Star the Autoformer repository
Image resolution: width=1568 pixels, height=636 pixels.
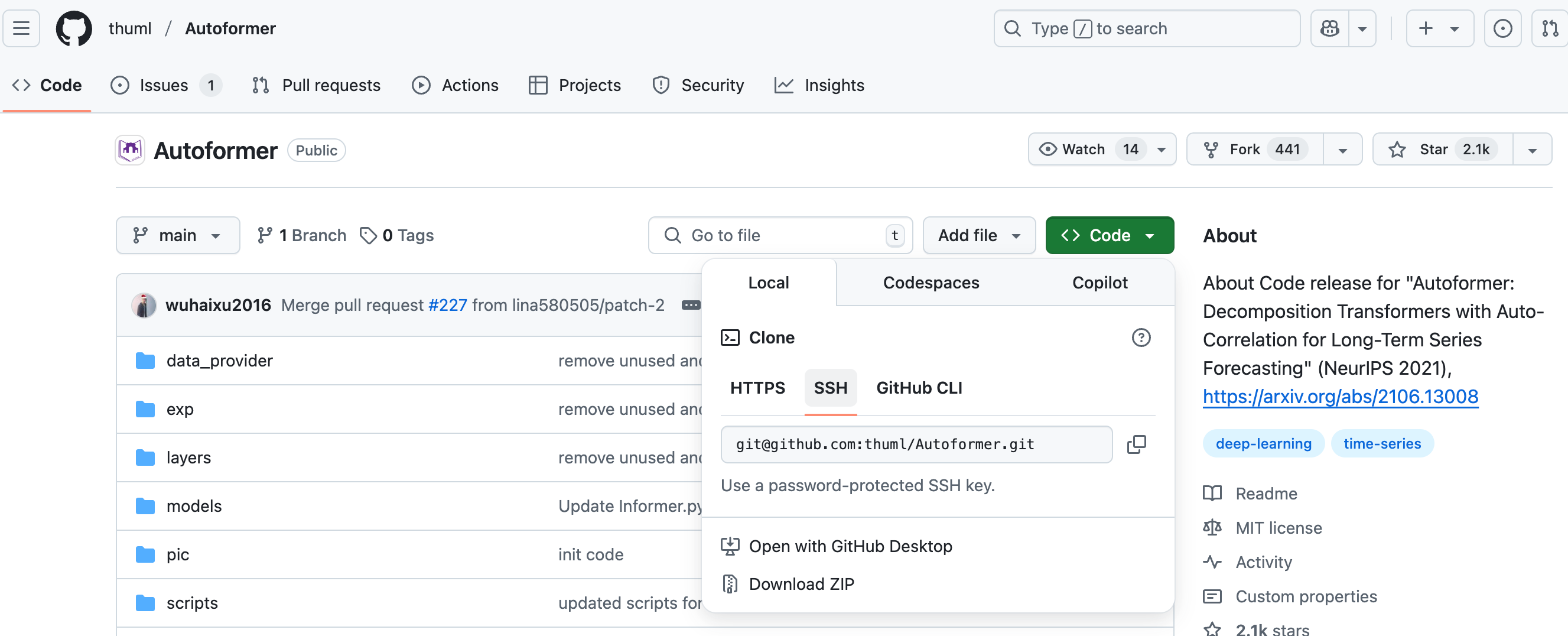[x=1442, y=150]
